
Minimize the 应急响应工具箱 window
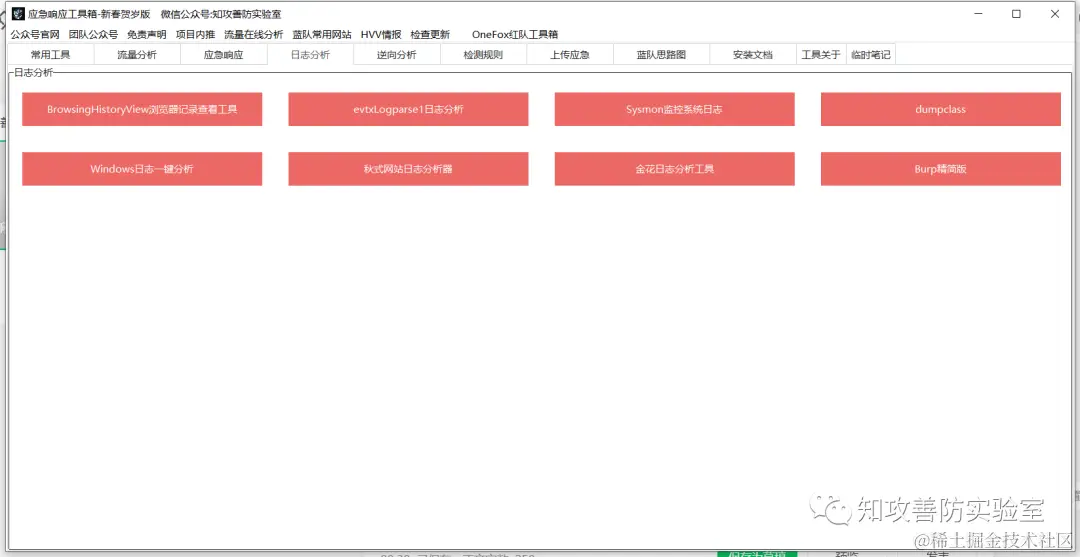pos(977,14)
